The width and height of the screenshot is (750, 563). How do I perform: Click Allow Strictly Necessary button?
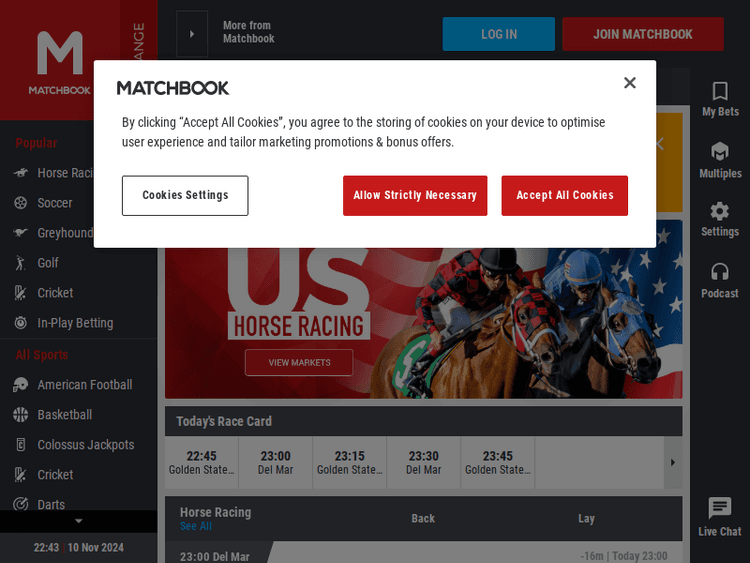coord(415,196)
